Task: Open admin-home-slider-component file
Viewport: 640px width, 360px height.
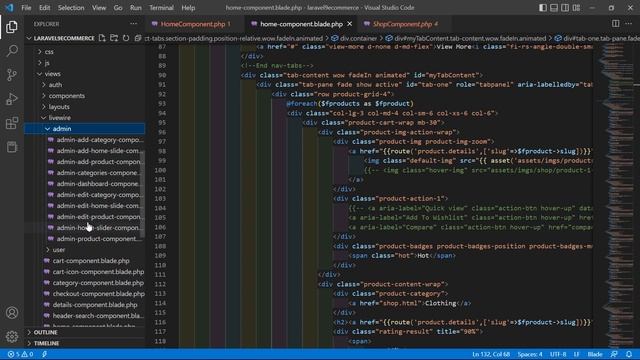Action: [84, 228]
